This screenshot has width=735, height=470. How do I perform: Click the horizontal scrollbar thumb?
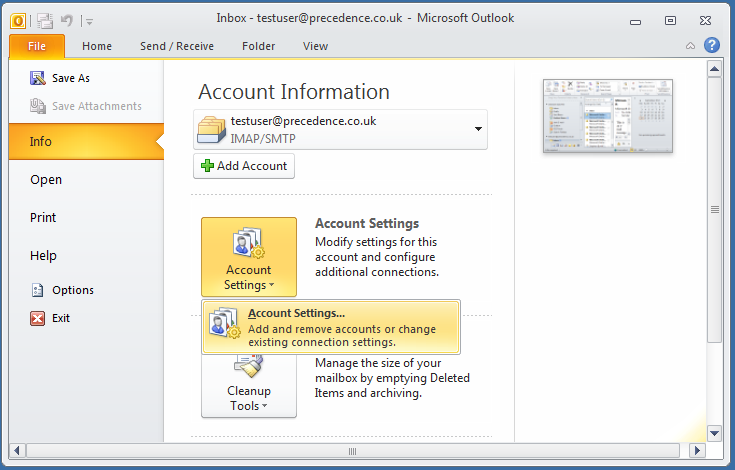click(352, 451)
